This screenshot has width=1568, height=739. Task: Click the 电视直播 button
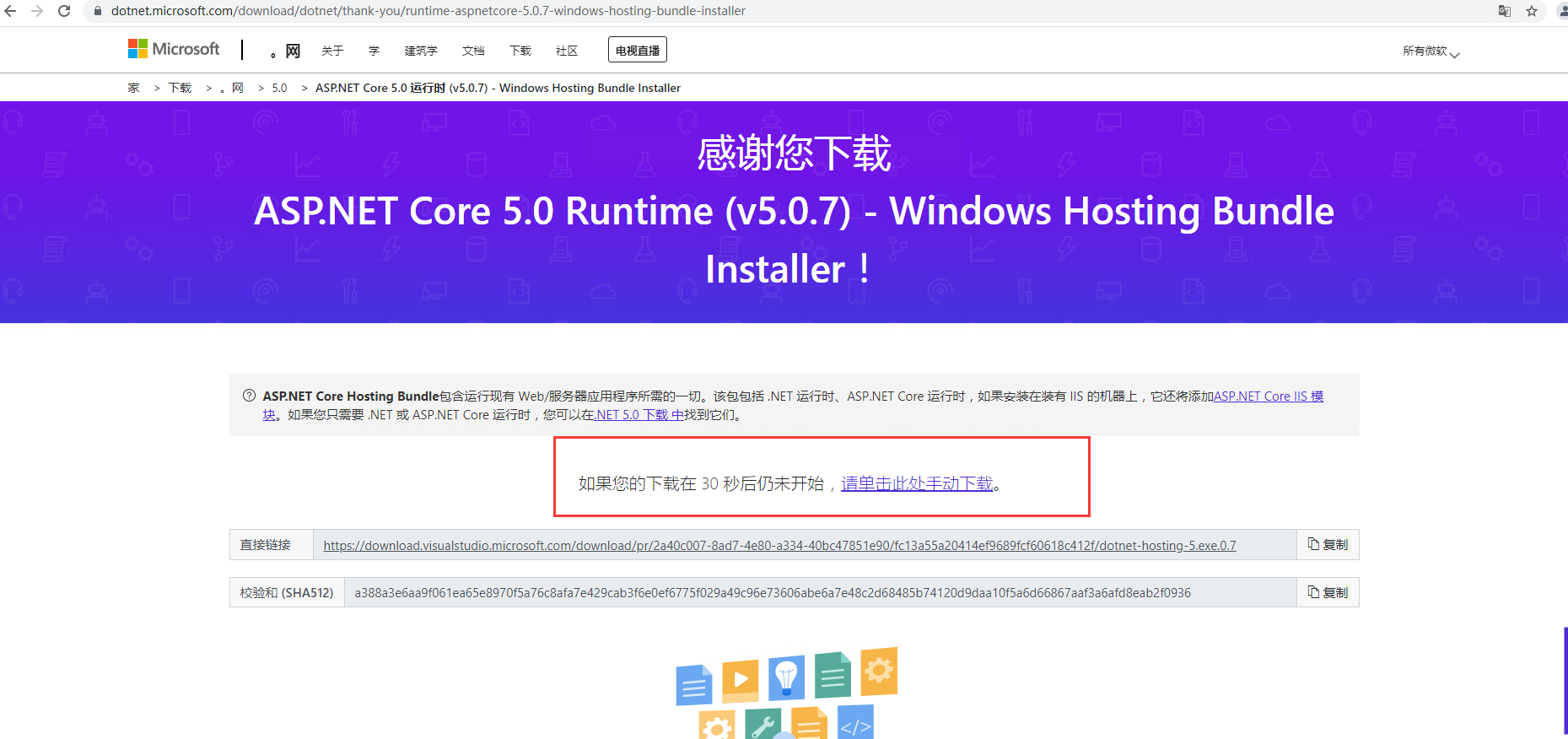pos(638,50)
